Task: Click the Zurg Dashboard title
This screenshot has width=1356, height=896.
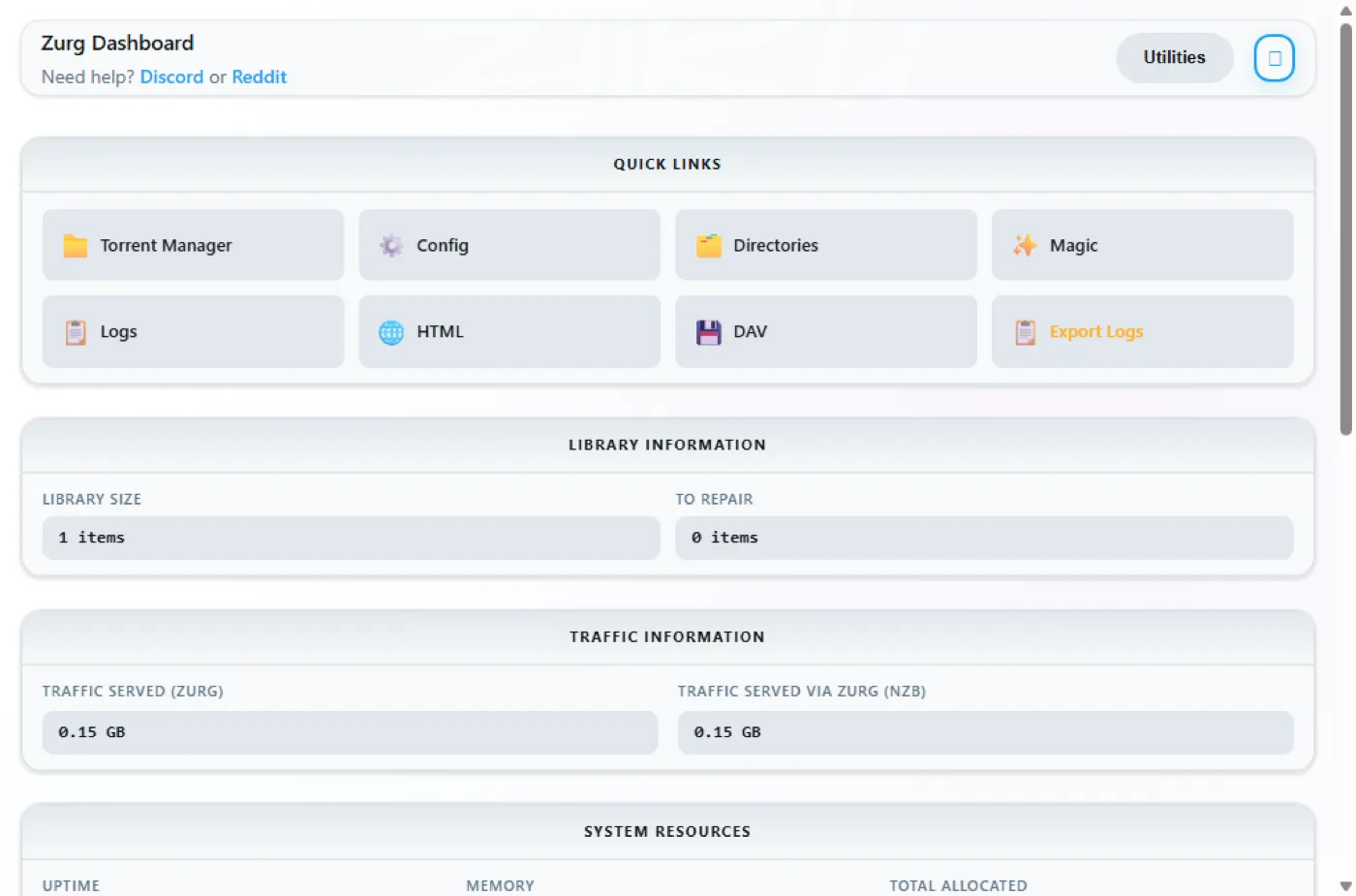Action: coord(117,44)
